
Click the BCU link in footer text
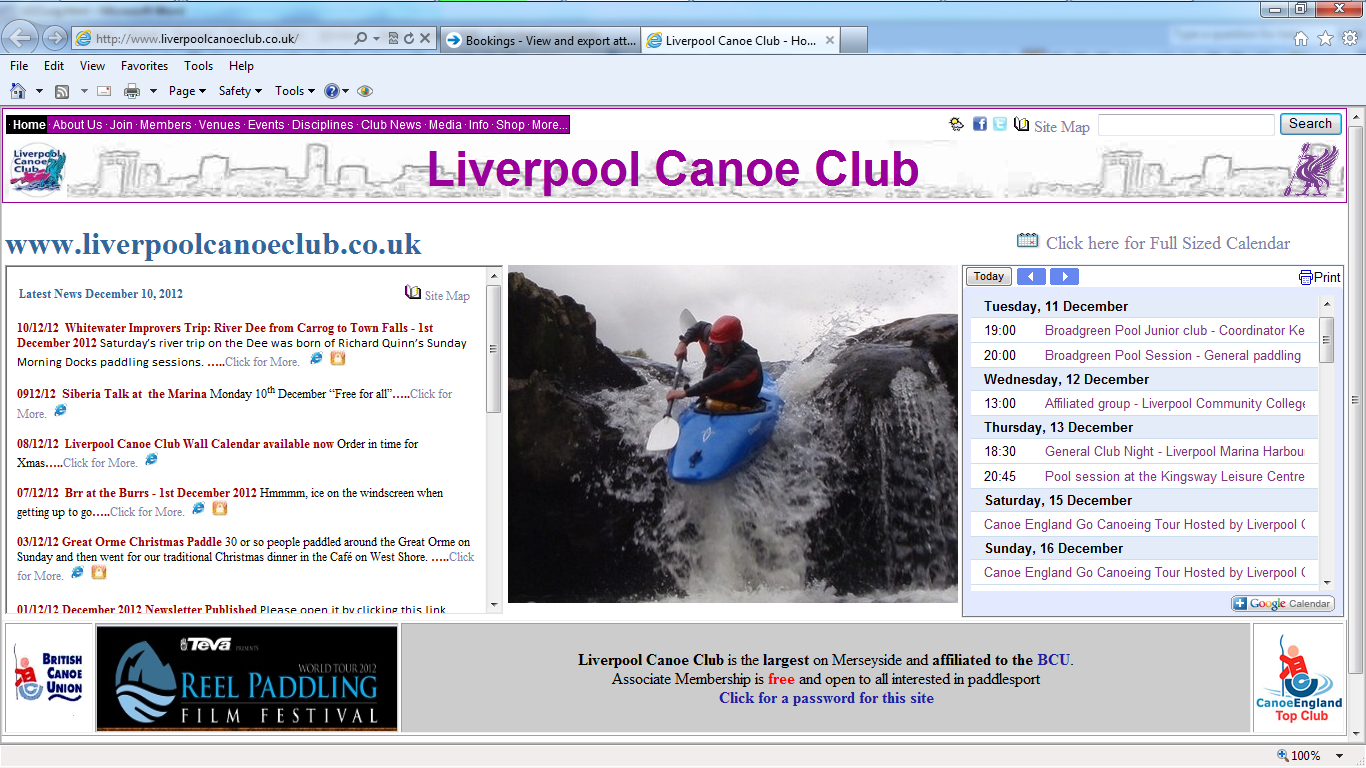[x=1053, y=660]
